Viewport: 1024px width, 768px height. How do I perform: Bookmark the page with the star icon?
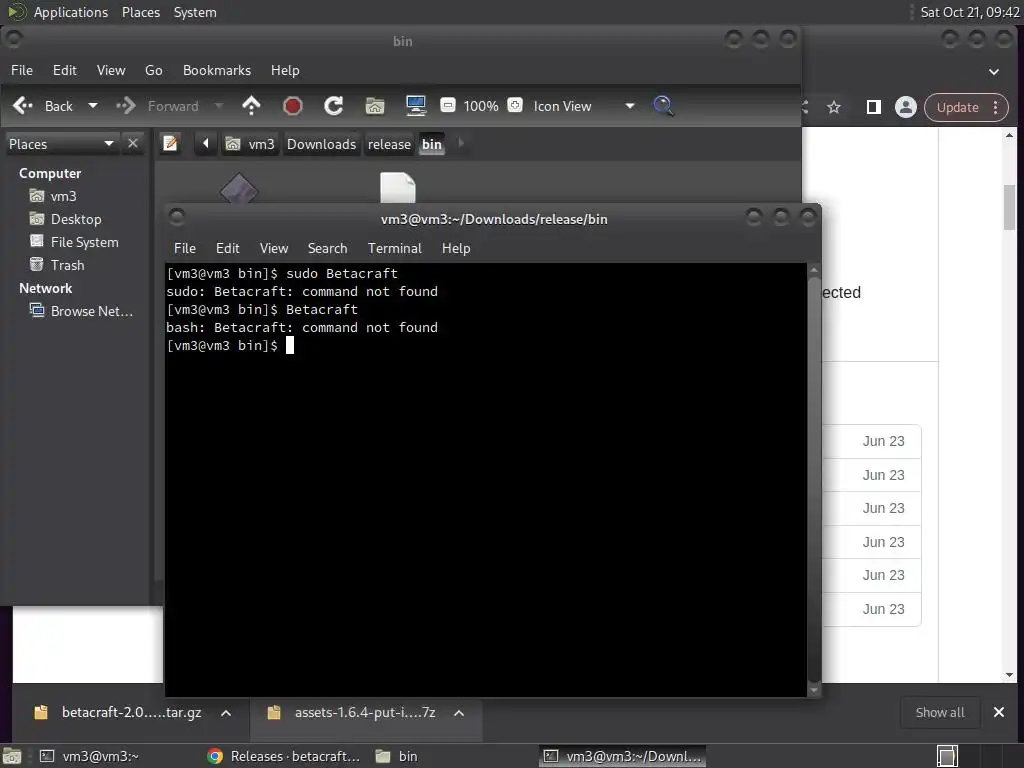pyautogui.click(x=834, y=107)
